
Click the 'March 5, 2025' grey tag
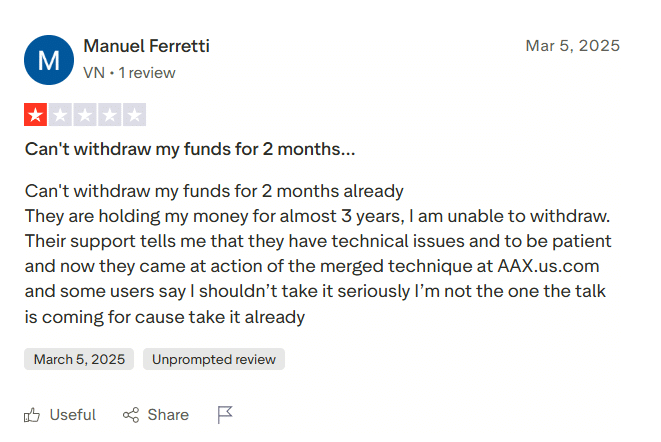click(x=79, y=359)
